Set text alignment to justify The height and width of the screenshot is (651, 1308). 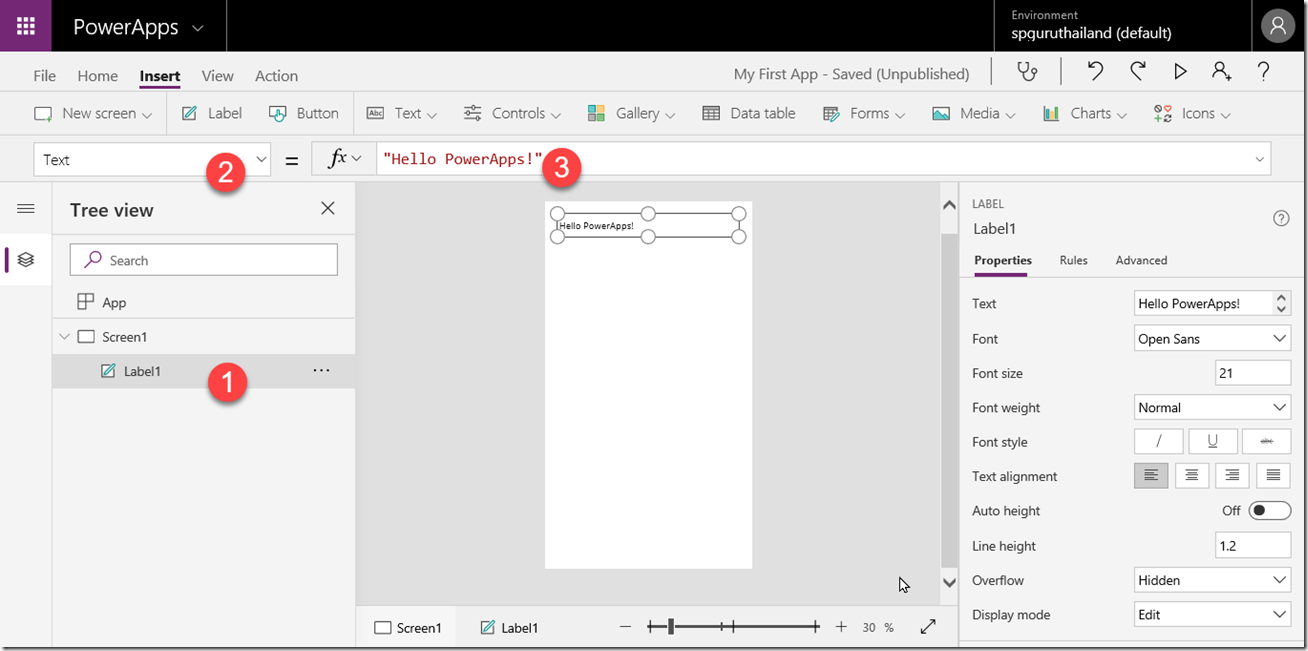click(x=1273, y=476)
